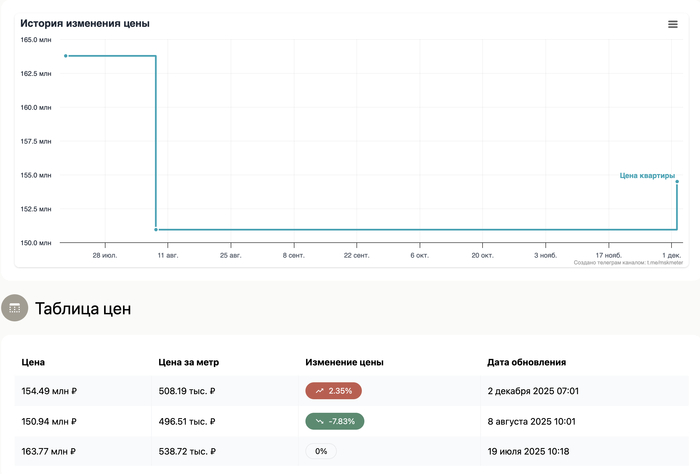
Task: Click the red 2.35% price change badge
Action: coord(334,391)
